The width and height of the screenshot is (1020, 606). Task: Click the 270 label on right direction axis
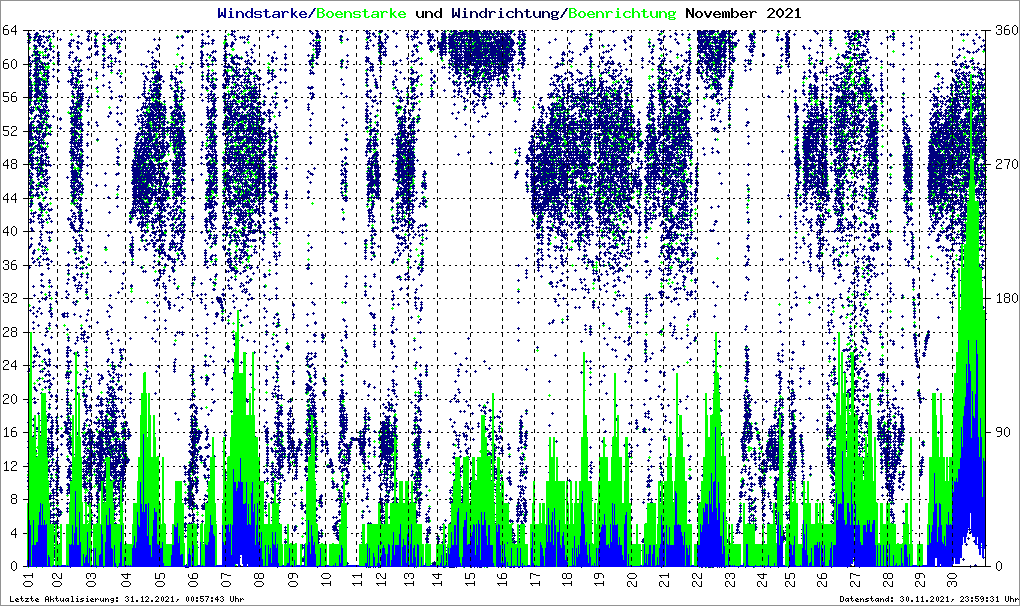point(1003,165)
